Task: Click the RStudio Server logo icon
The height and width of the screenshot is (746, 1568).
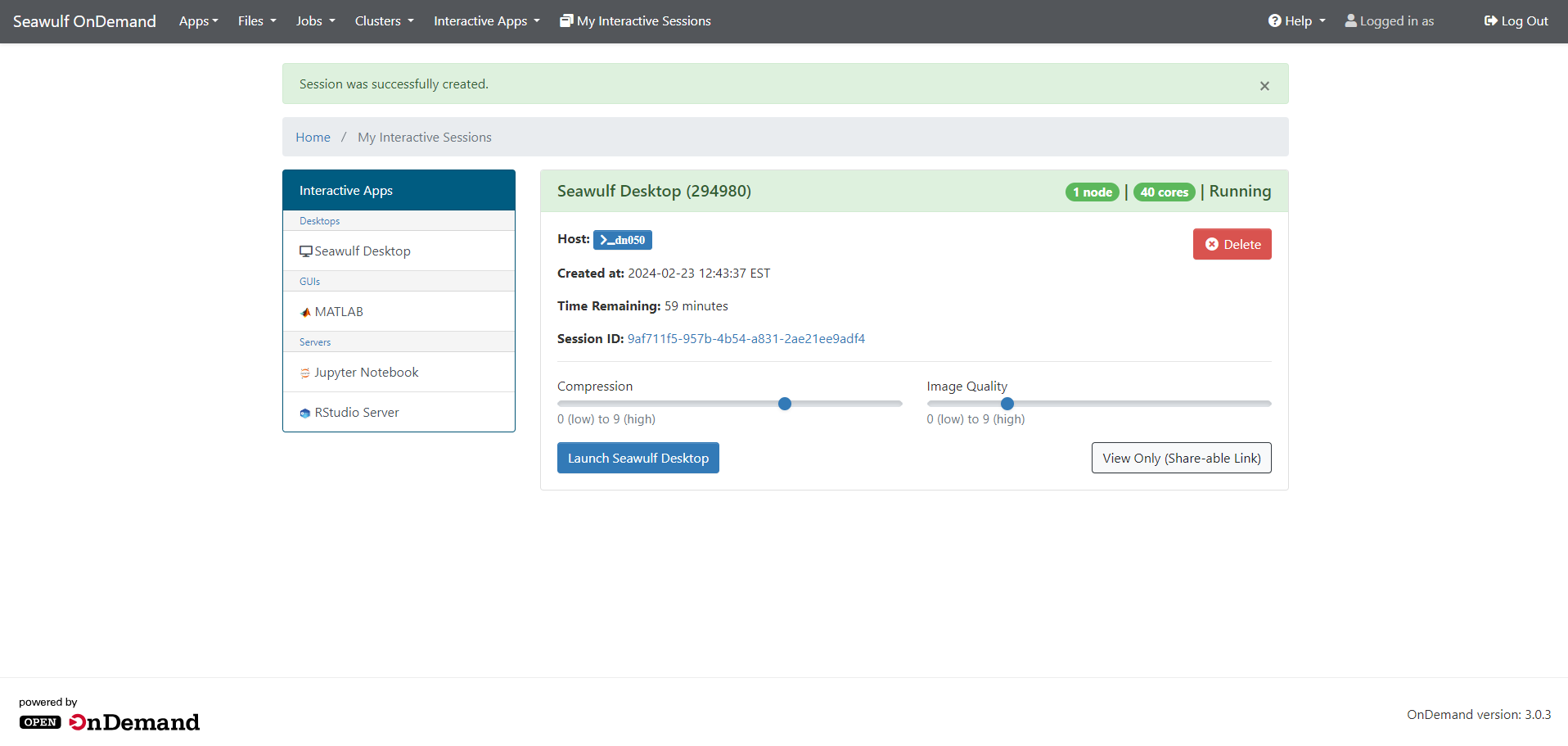Action: pos(305,414)
